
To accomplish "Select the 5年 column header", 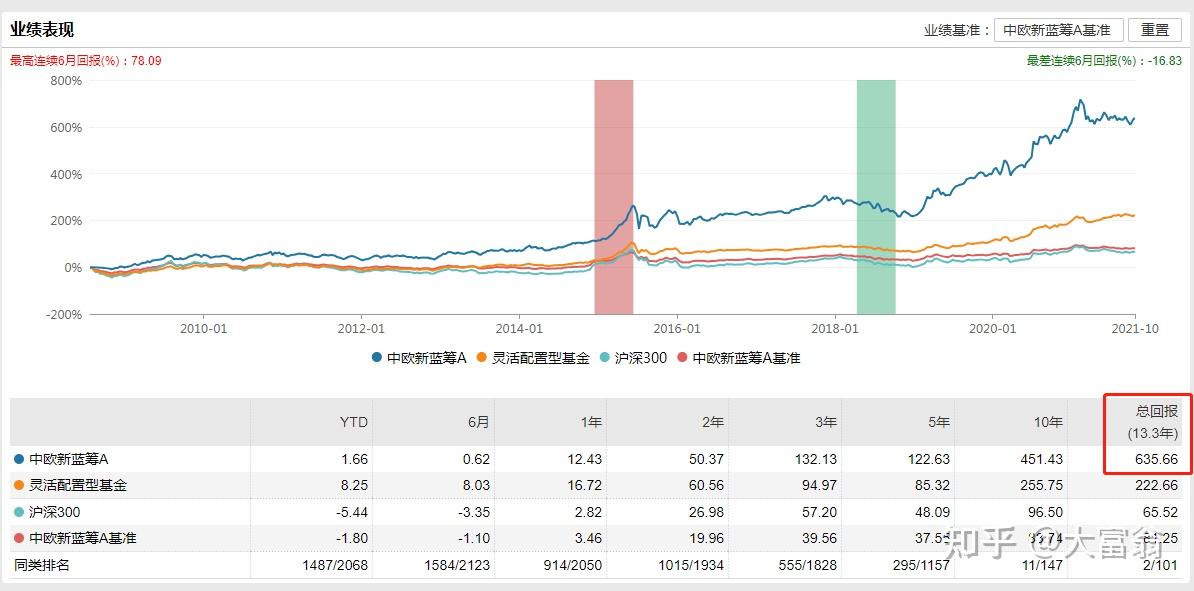I will (938, 422).
